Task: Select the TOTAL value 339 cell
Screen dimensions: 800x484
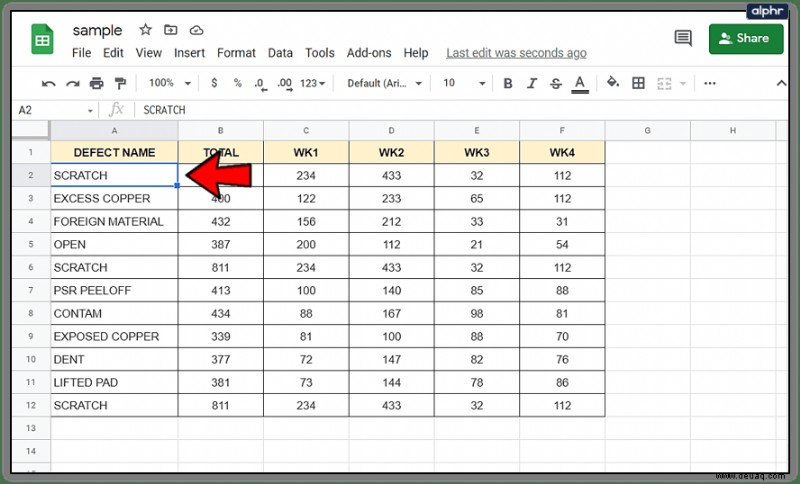Action: coord(220,337)
